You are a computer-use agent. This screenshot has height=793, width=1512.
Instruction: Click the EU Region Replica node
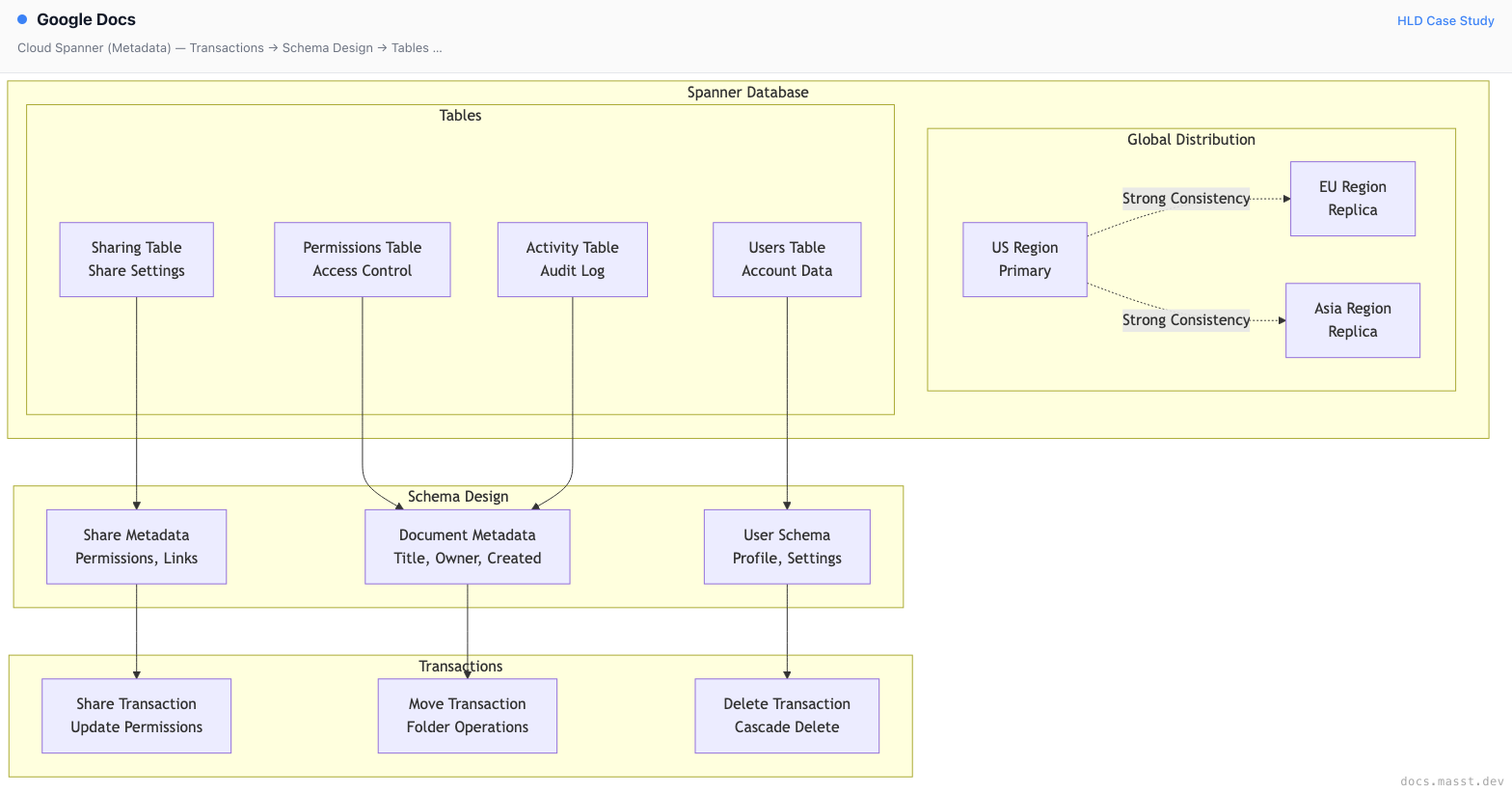[x=1353, y=199]
